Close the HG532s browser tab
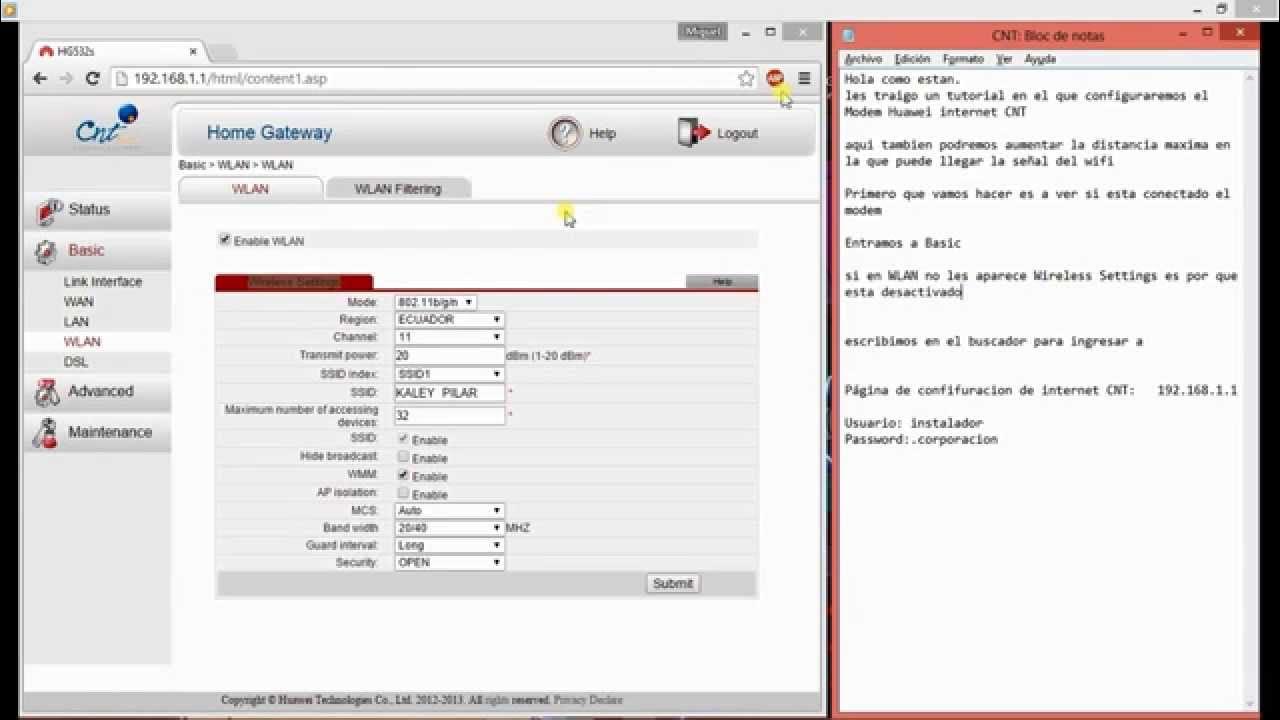The height and width of the screenshot is (720, 1280). point(193,51)
